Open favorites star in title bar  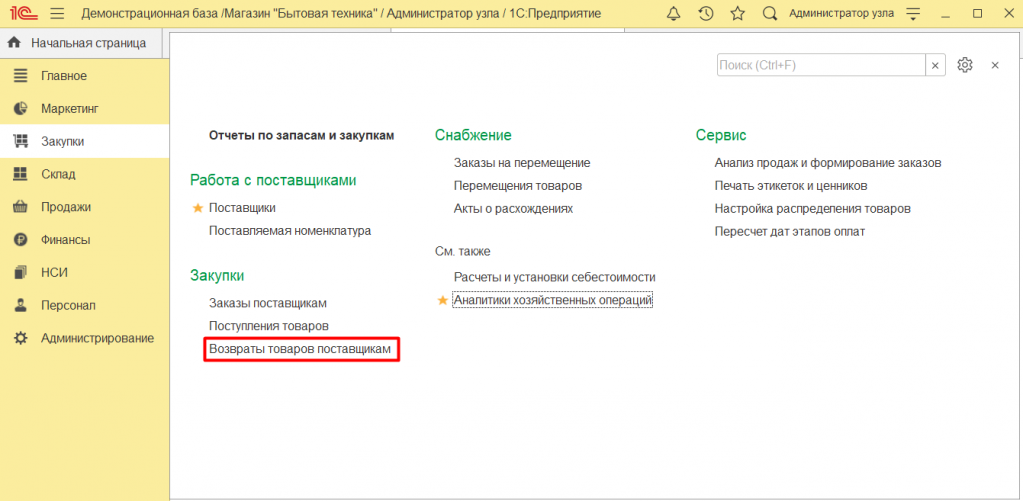[737, 14]
